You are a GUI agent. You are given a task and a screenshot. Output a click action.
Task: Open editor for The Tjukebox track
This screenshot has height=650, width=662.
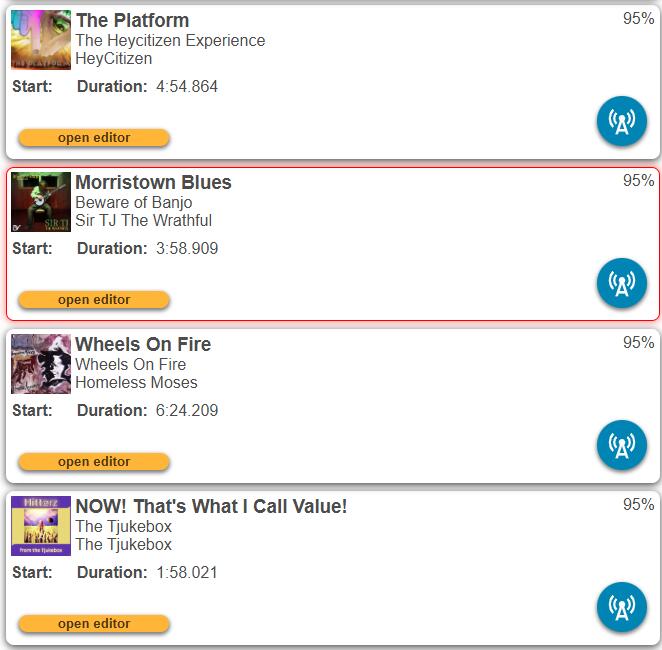94,624
